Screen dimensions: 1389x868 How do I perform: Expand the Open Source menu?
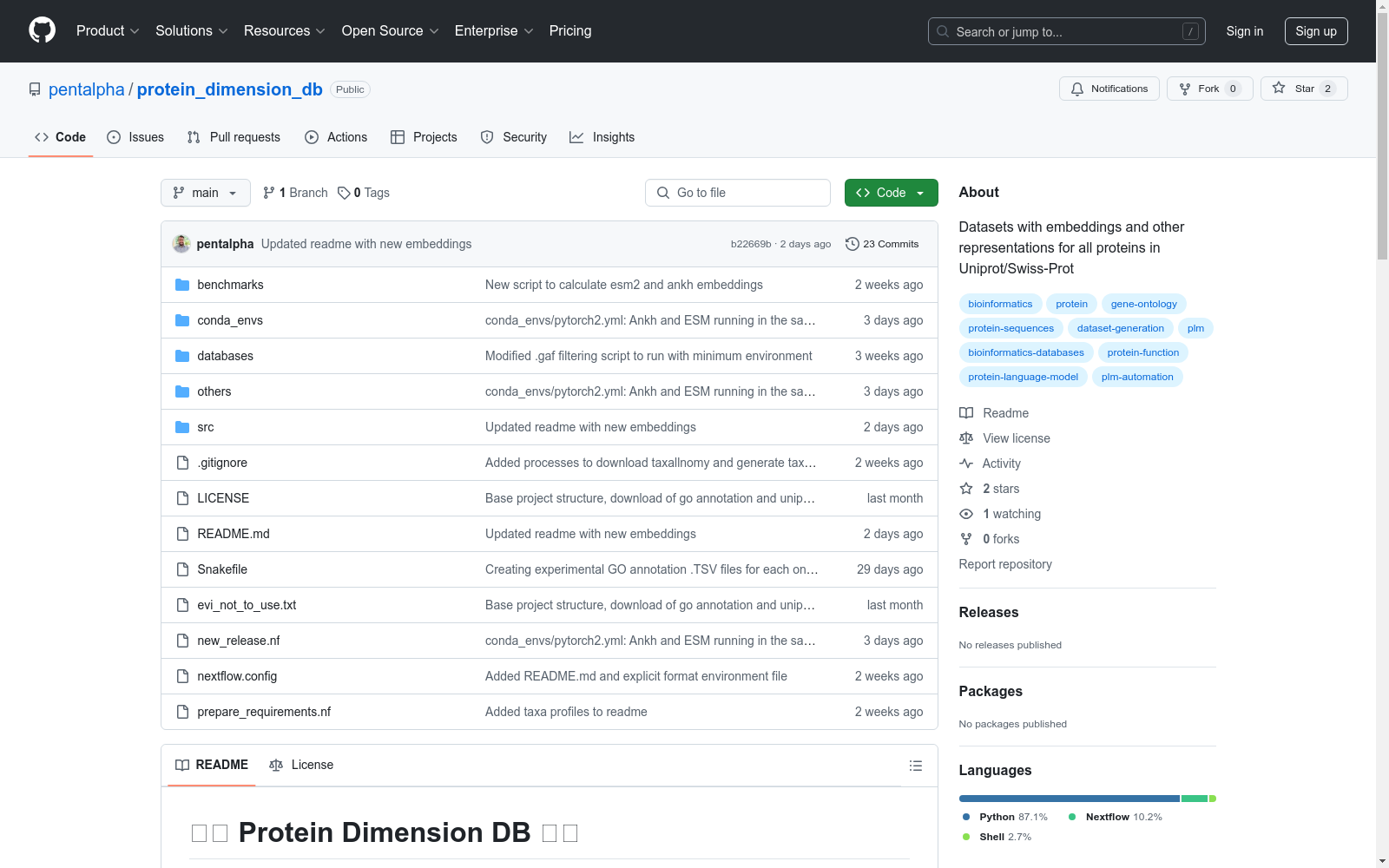click(391, 30)
